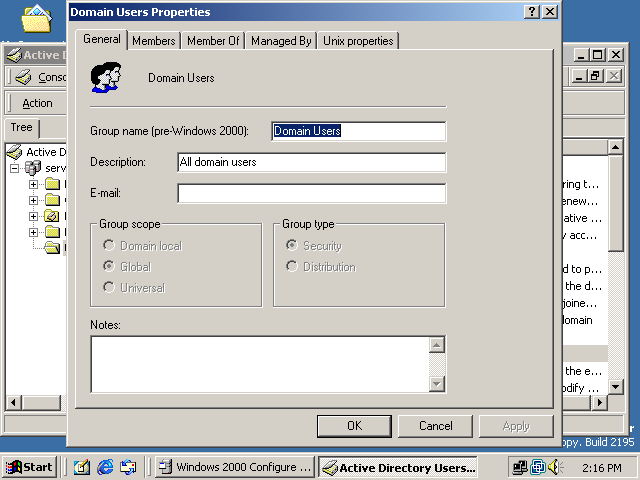Click the Notes scrollbar down arrow
This screenshot has width=640, height=480.
(x=437, y=384)
